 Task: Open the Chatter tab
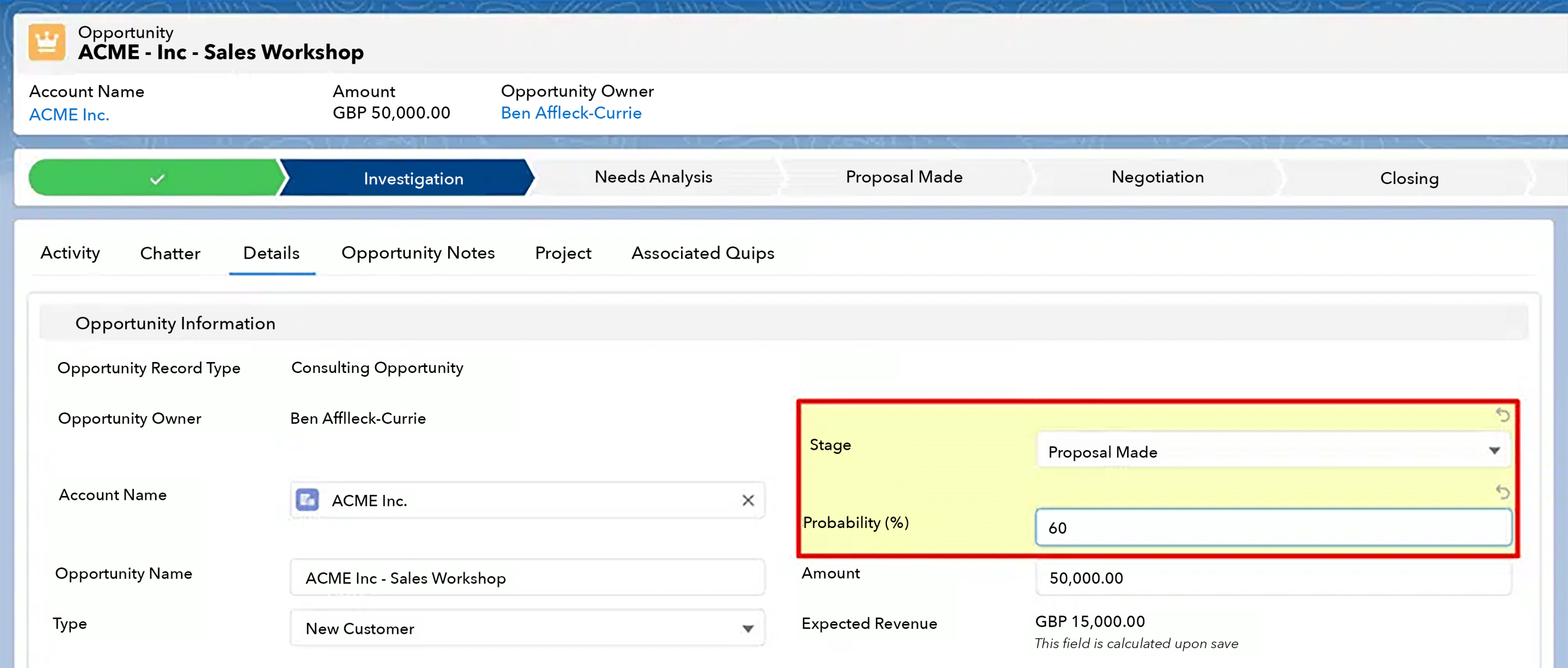170,253
